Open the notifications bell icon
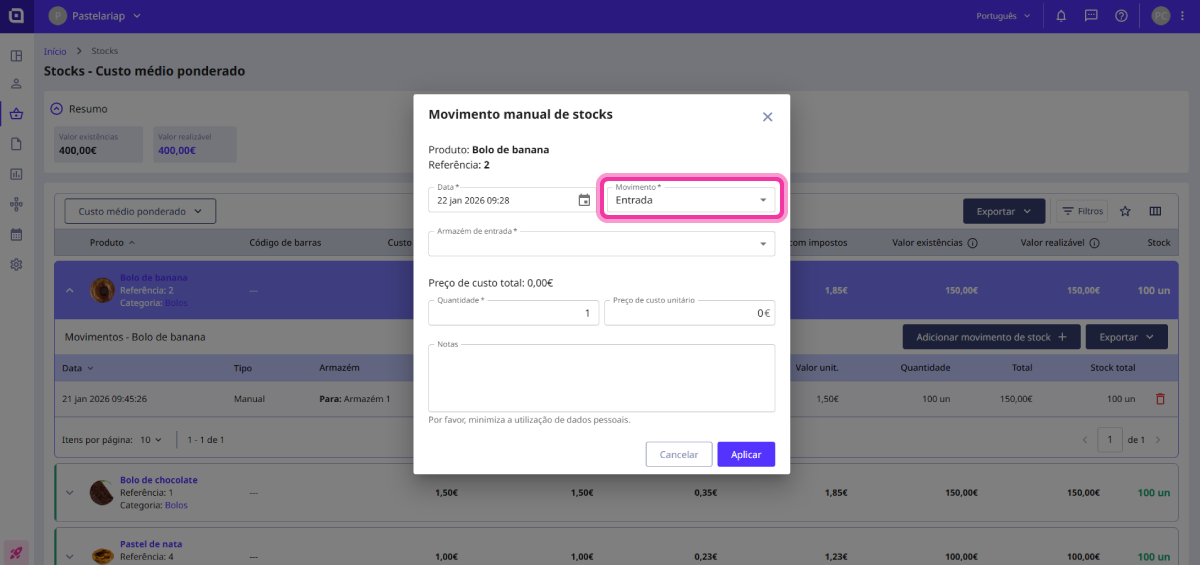Screen dimensions: 1200x565 1061,16
